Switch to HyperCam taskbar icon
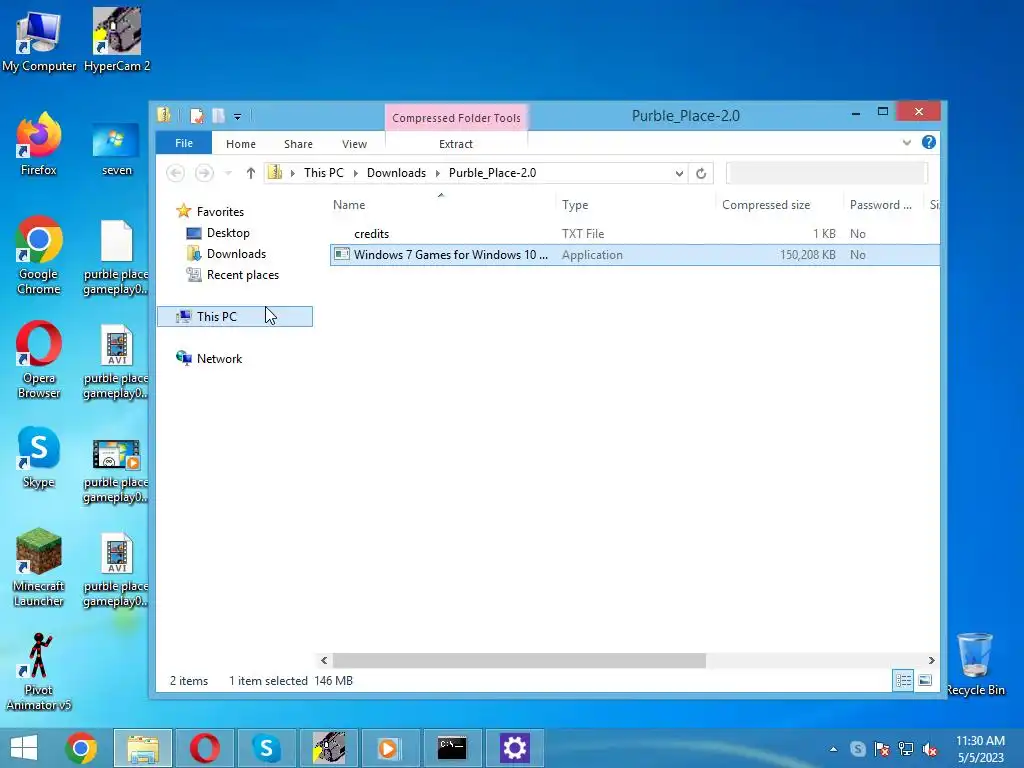The height and width of the screenshot is (768, 1024). click(x=328, y=748)
